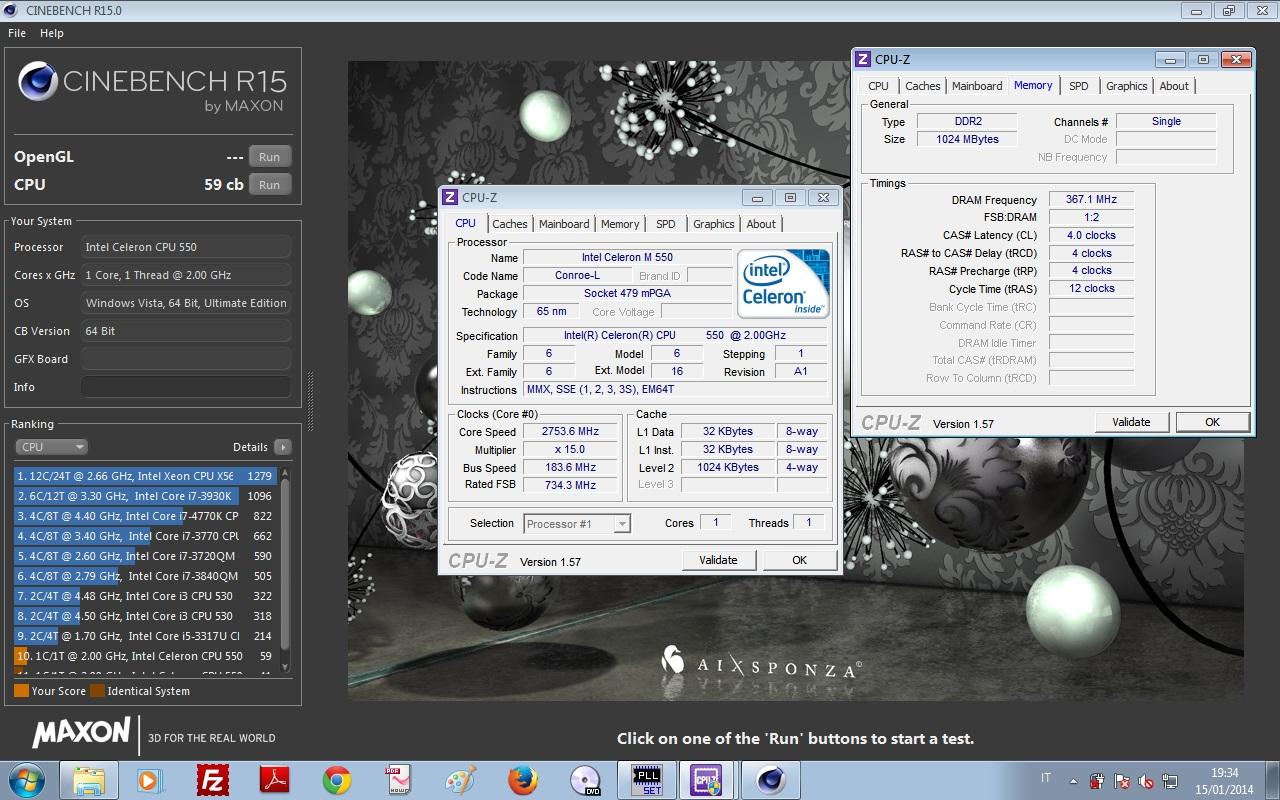Open Caches tab in front CPU-Z window
1280x800 pixels.
[x=510, y=224]
